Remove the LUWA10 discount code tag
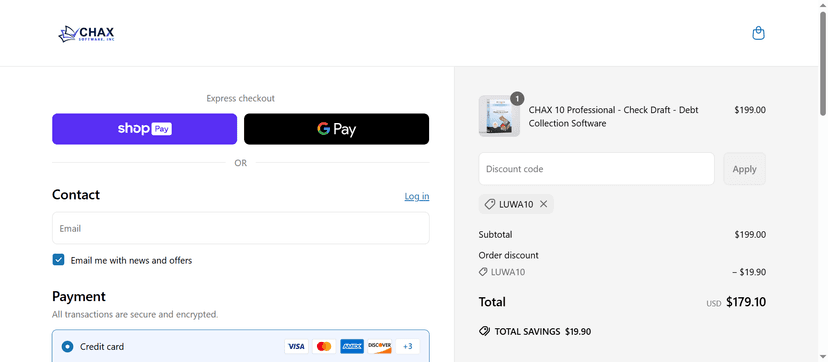828x362 pixels. coord(543,204)
